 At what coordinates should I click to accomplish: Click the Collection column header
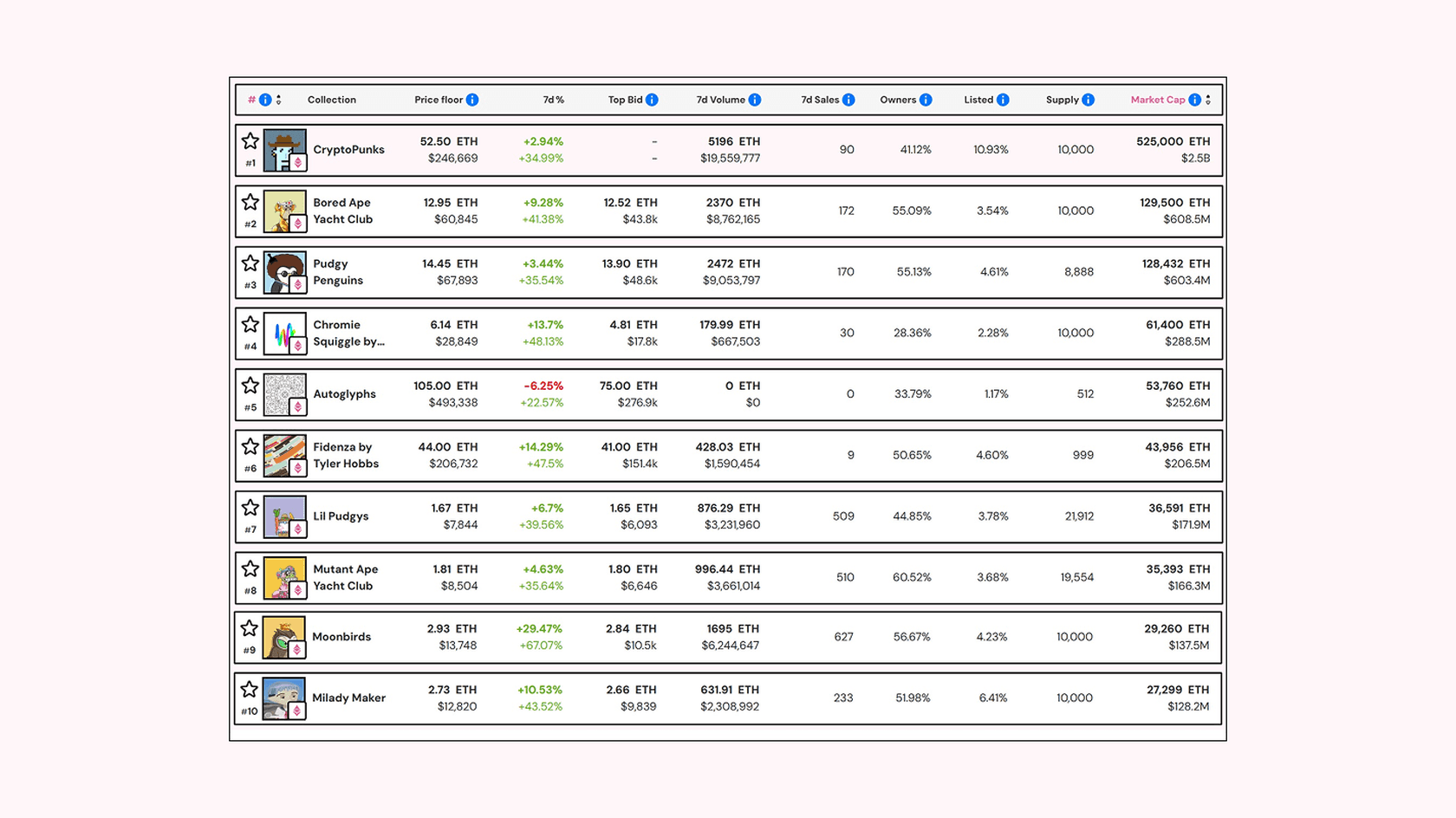coord(332,100)
